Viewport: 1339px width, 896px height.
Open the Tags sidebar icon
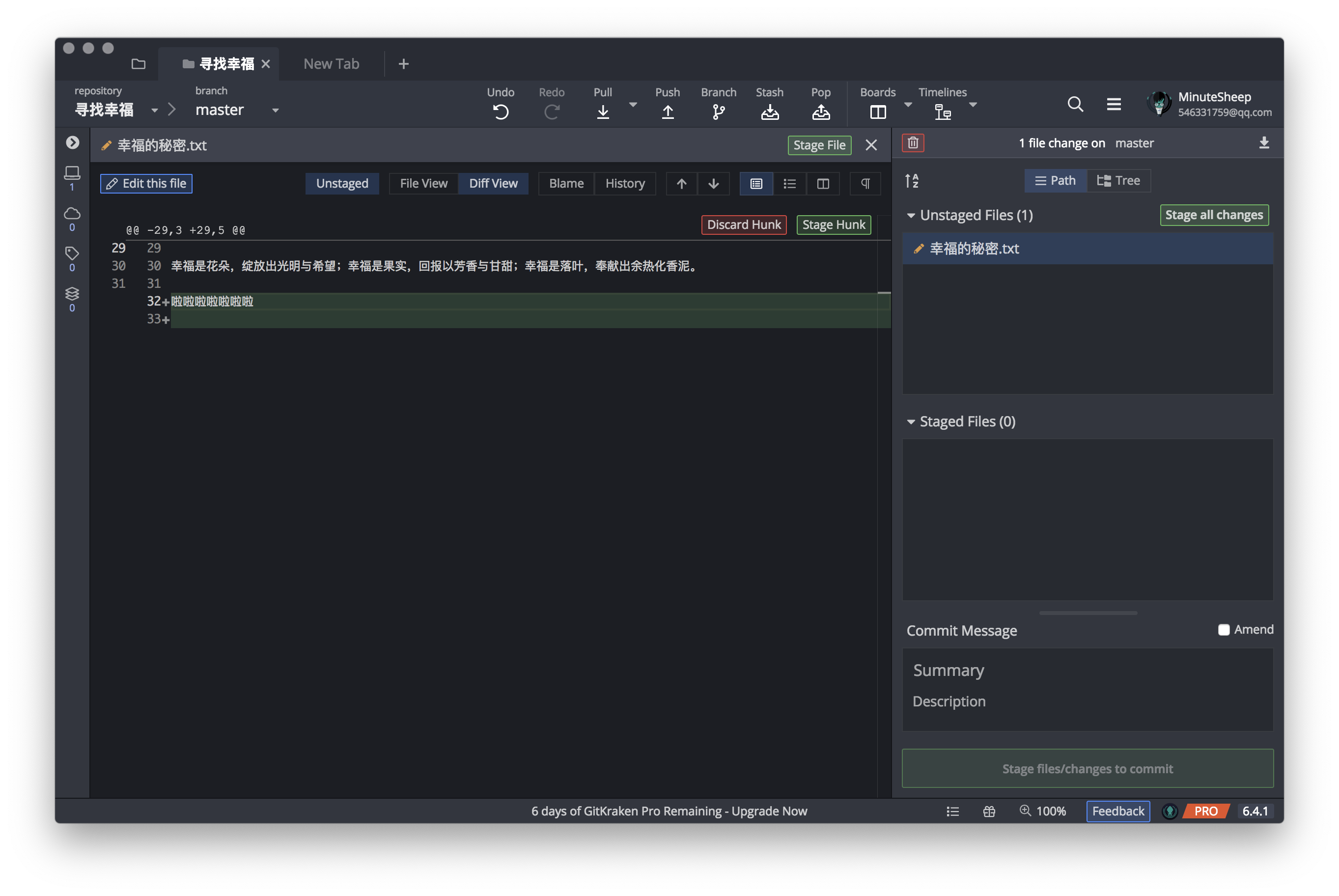pyautogui.click(x=72, y=253)
